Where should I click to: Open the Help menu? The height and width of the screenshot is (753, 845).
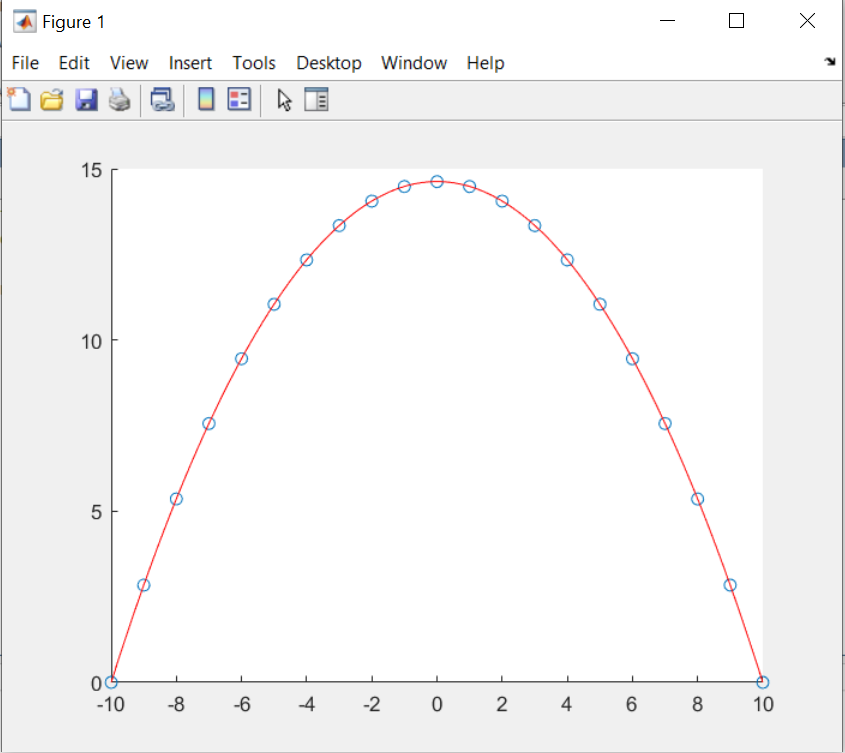[x=485, y=63]
